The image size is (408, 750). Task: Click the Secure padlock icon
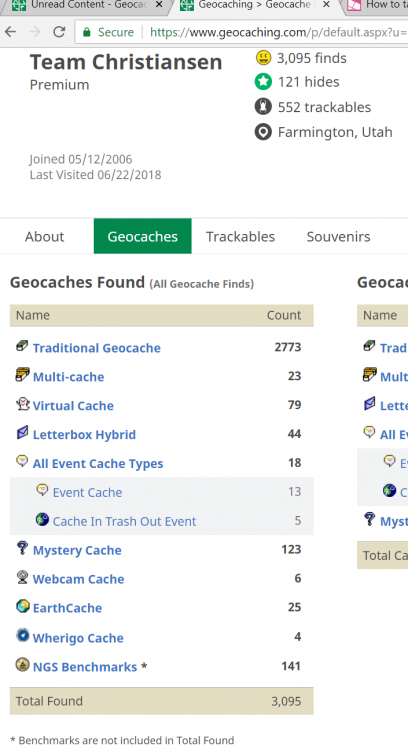(87, 33)
